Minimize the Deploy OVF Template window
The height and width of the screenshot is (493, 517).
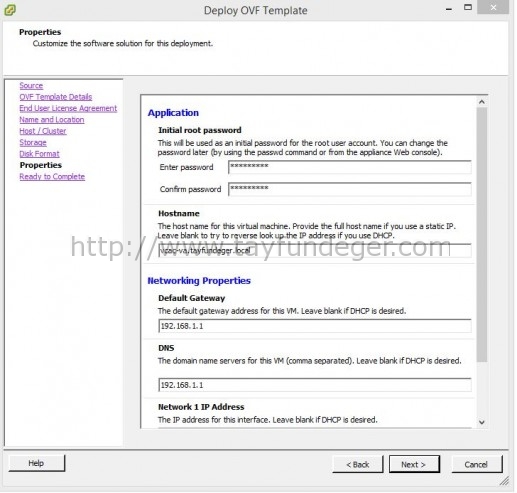(x=449, y=9)
